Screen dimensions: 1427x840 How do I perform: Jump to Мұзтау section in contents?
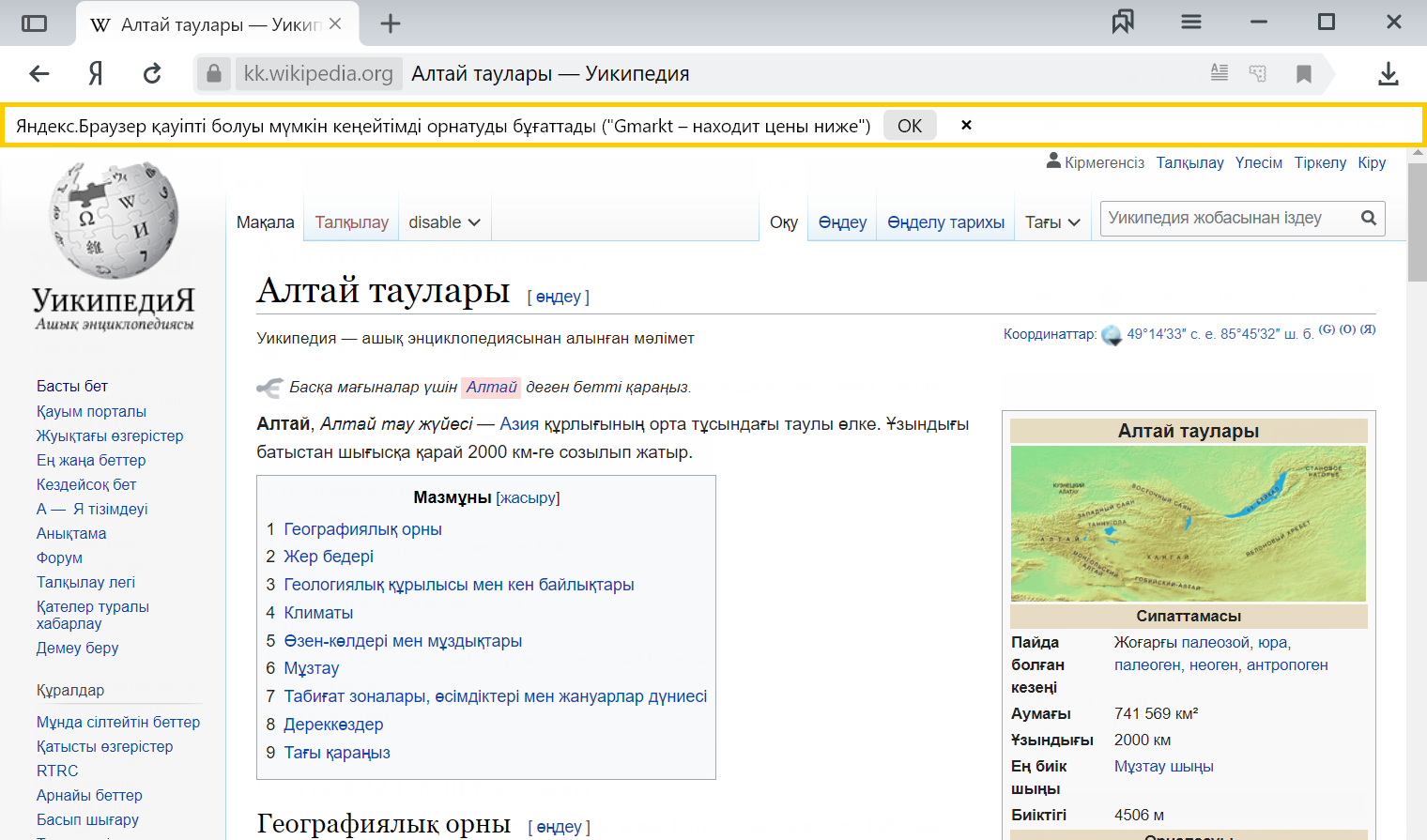pyautogui.click(x=312, y=668)
